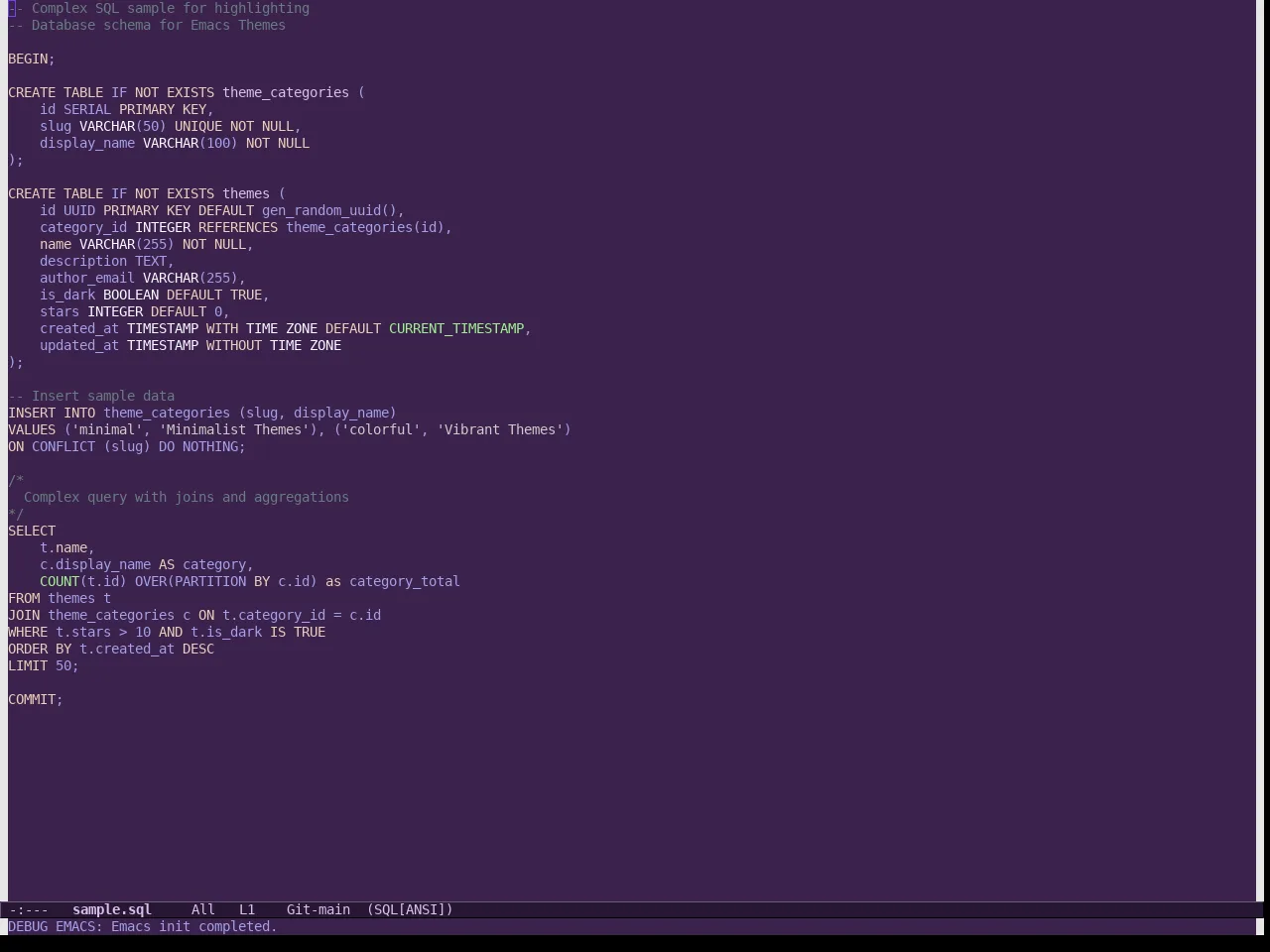Viewport: 1270px width, 952px height.
Task: Click 'is_dark BOOLEAN DEFAULT TRUE' line
Action: pyautogui.click(x=155, y=295)
